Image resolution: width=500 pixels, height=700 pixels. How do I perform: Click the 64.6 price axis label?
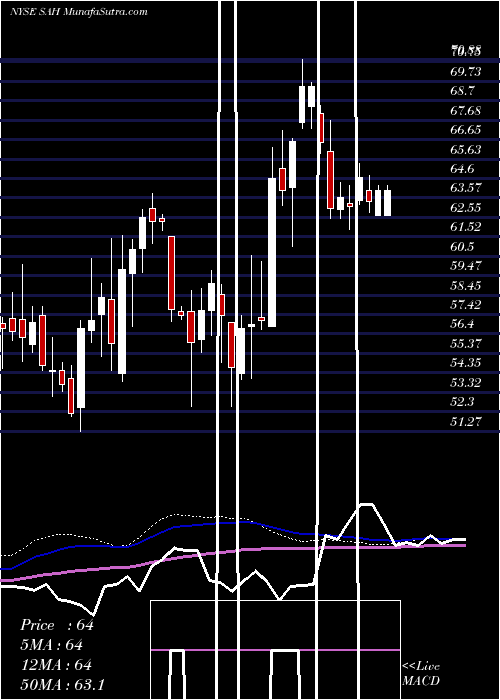462,169
